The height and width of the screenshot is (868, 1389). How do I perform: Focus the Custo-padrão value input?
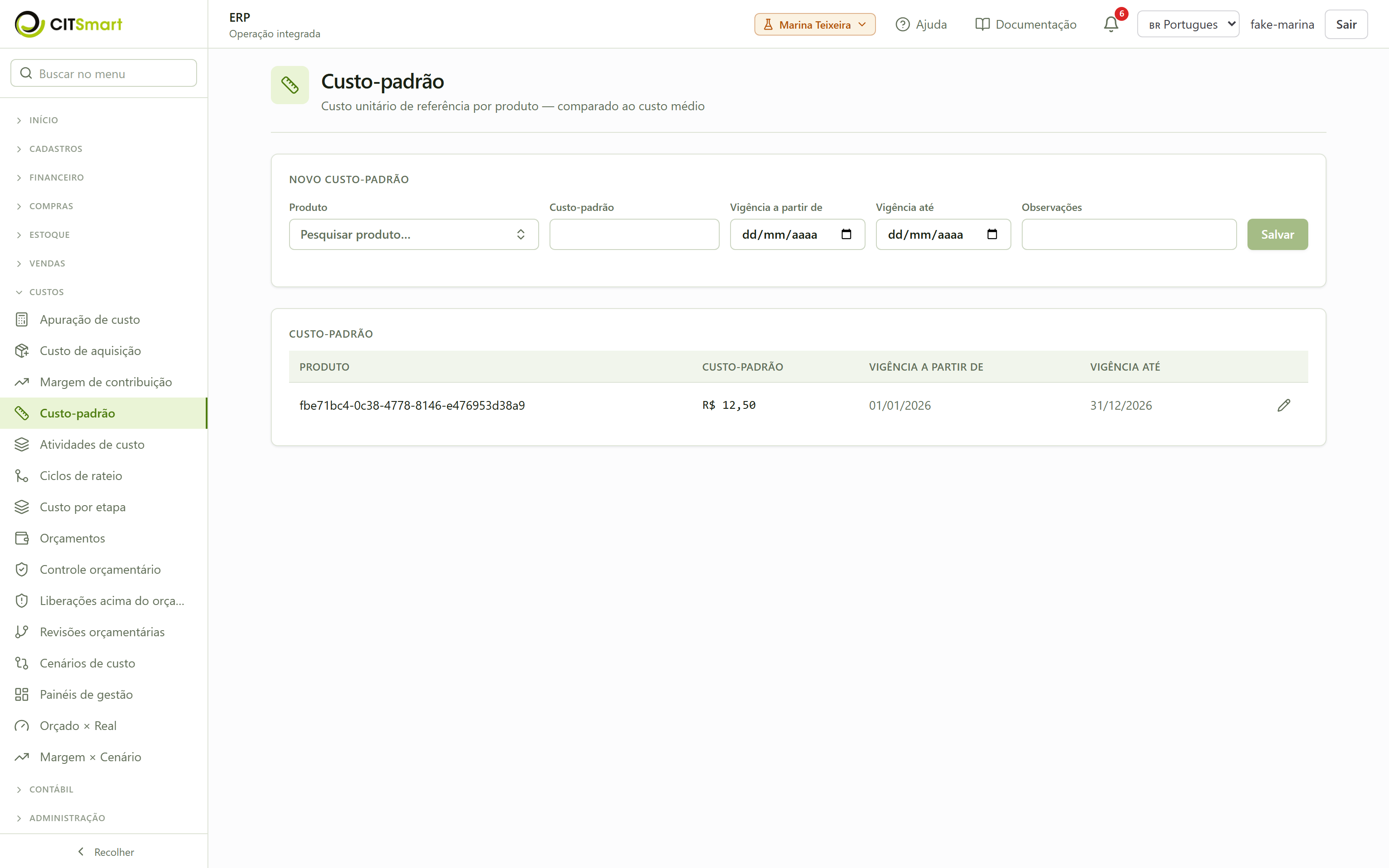(634, 234)
